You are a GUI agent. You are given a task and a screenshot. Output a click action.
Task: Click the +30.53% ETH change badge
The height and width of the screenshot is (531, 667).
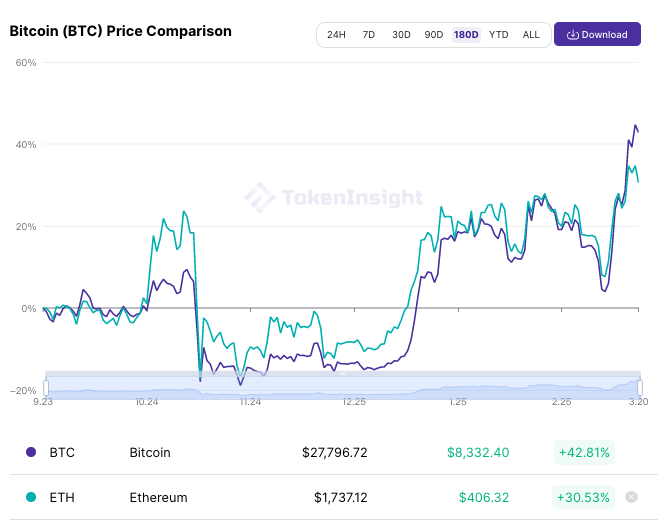583,497
